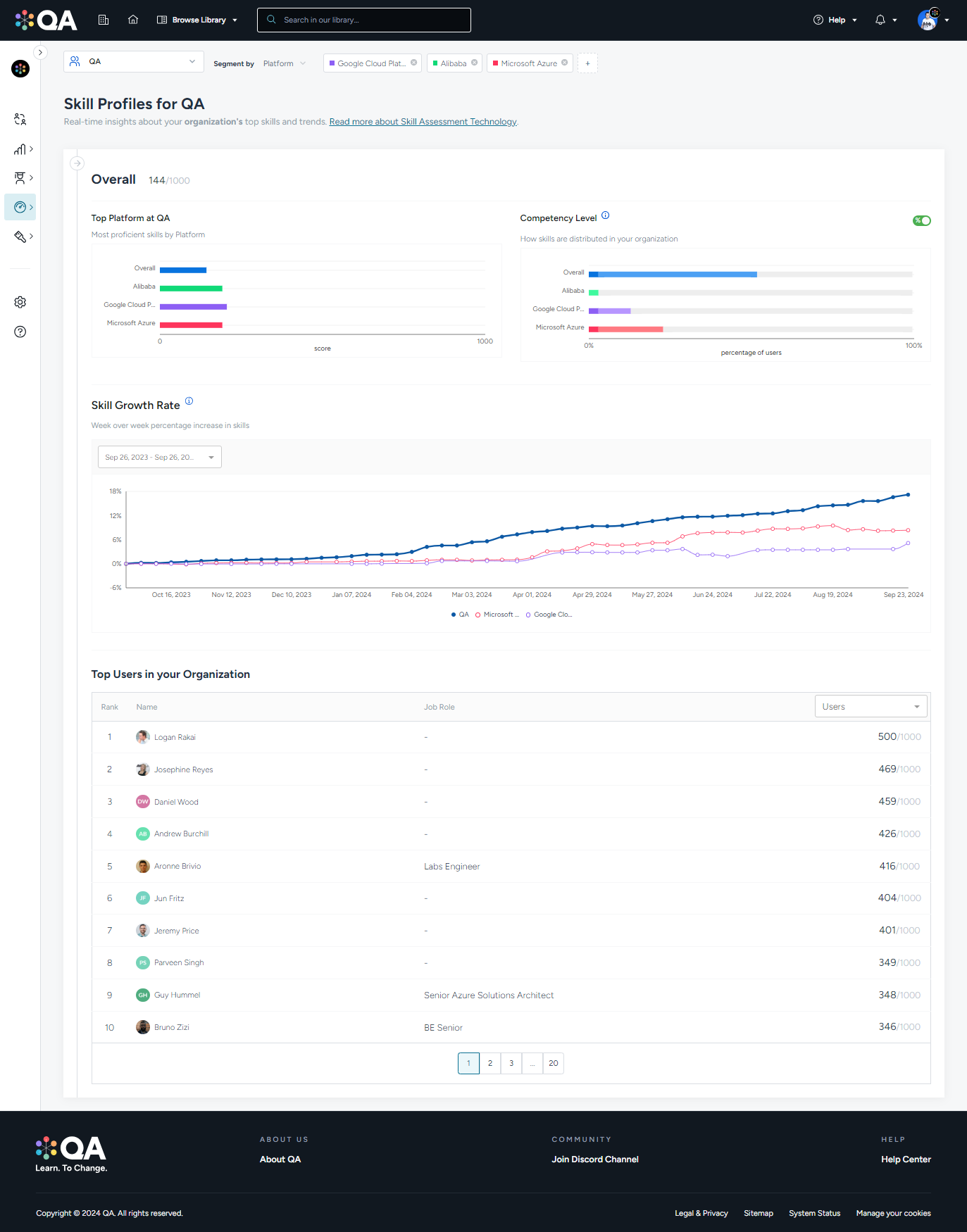Select the Parveen Singh row name
The height and width of the screenshot is (1232, 967).
pos(179,962)
